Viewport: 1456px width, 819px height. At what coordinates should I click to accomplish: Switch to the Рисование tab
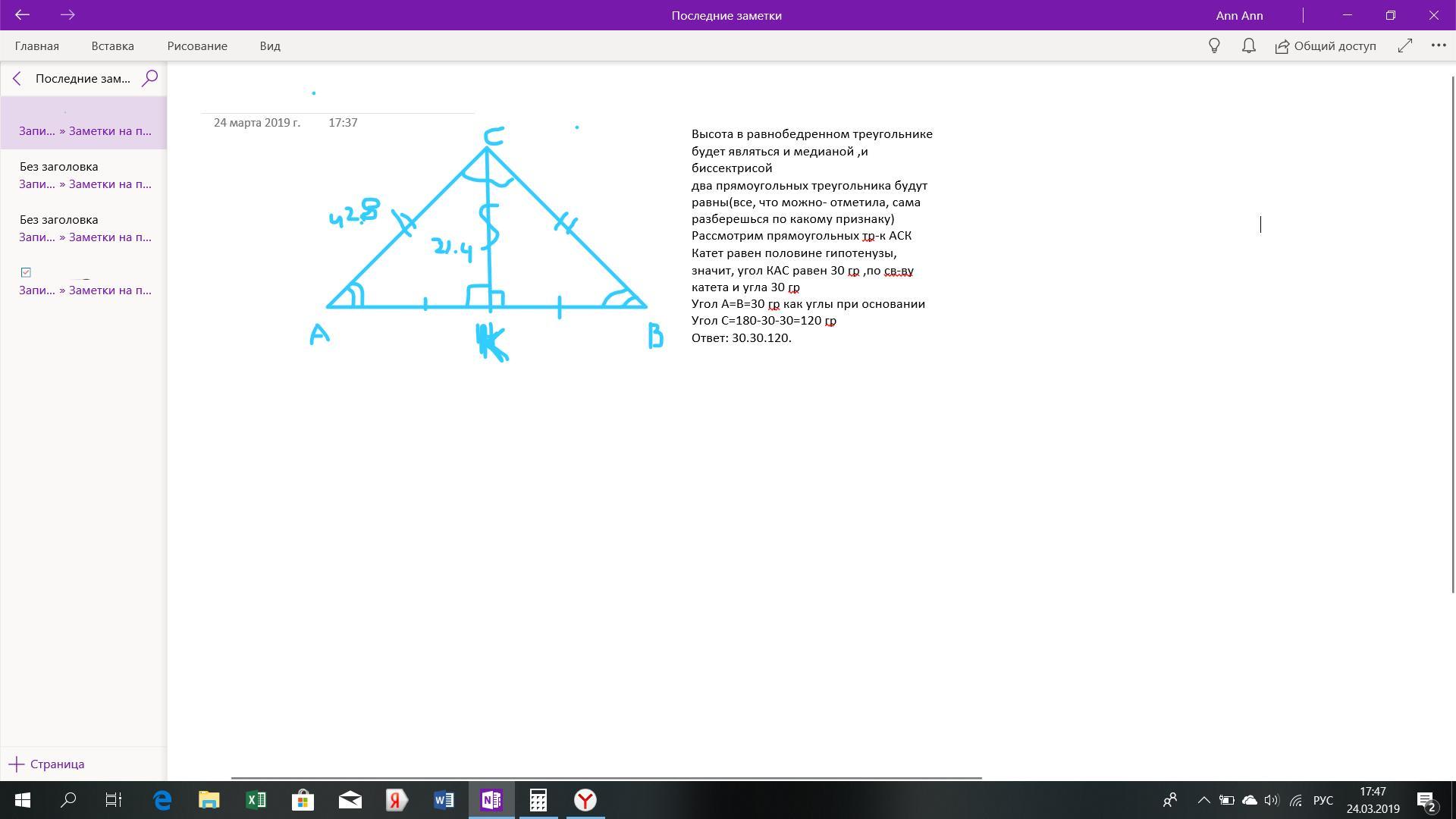[197, 46]
